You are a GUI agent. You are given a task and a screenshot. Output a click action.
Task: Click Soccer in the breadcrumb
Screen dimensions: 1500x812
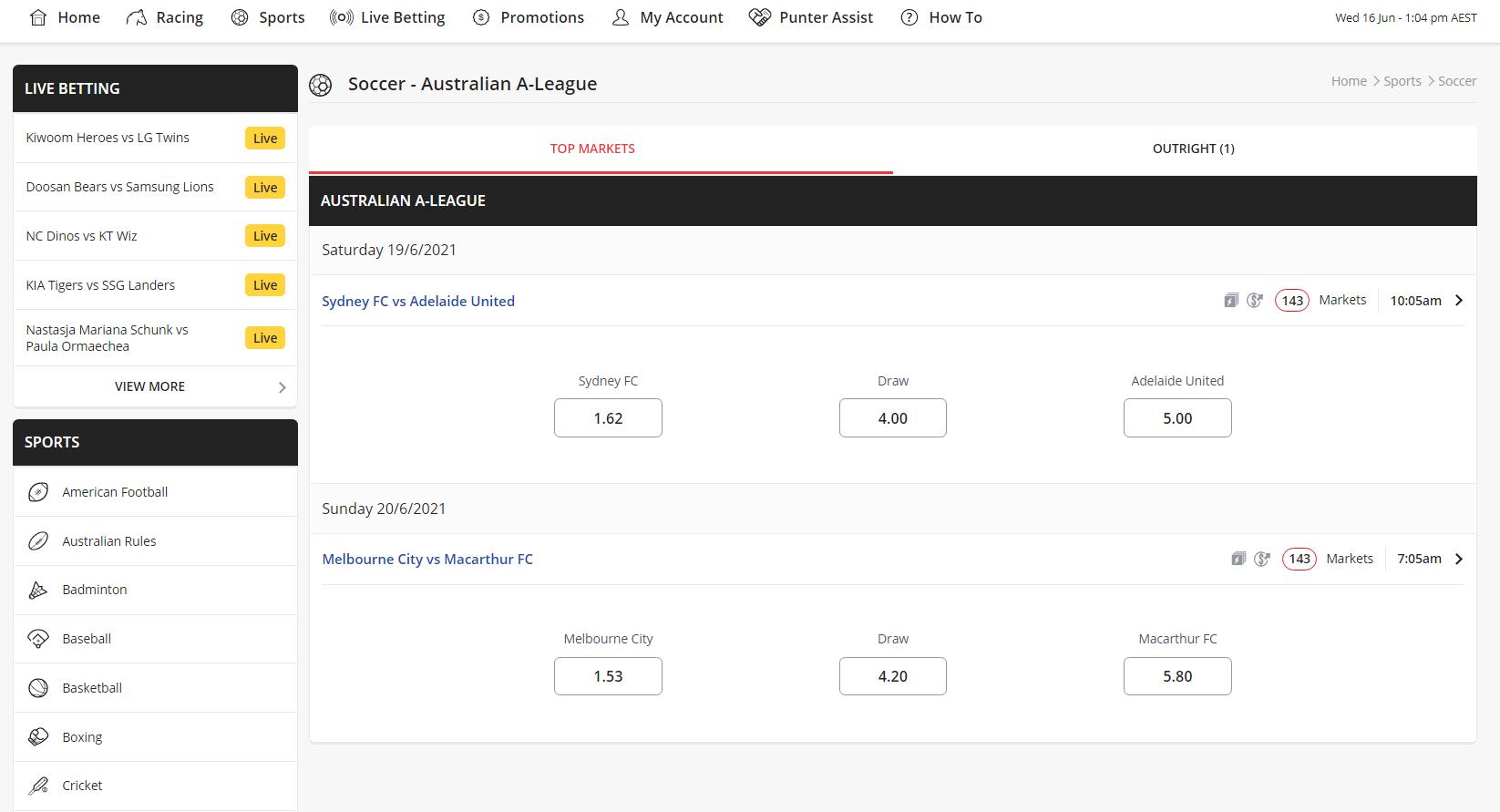click(x=1457, y=81)
